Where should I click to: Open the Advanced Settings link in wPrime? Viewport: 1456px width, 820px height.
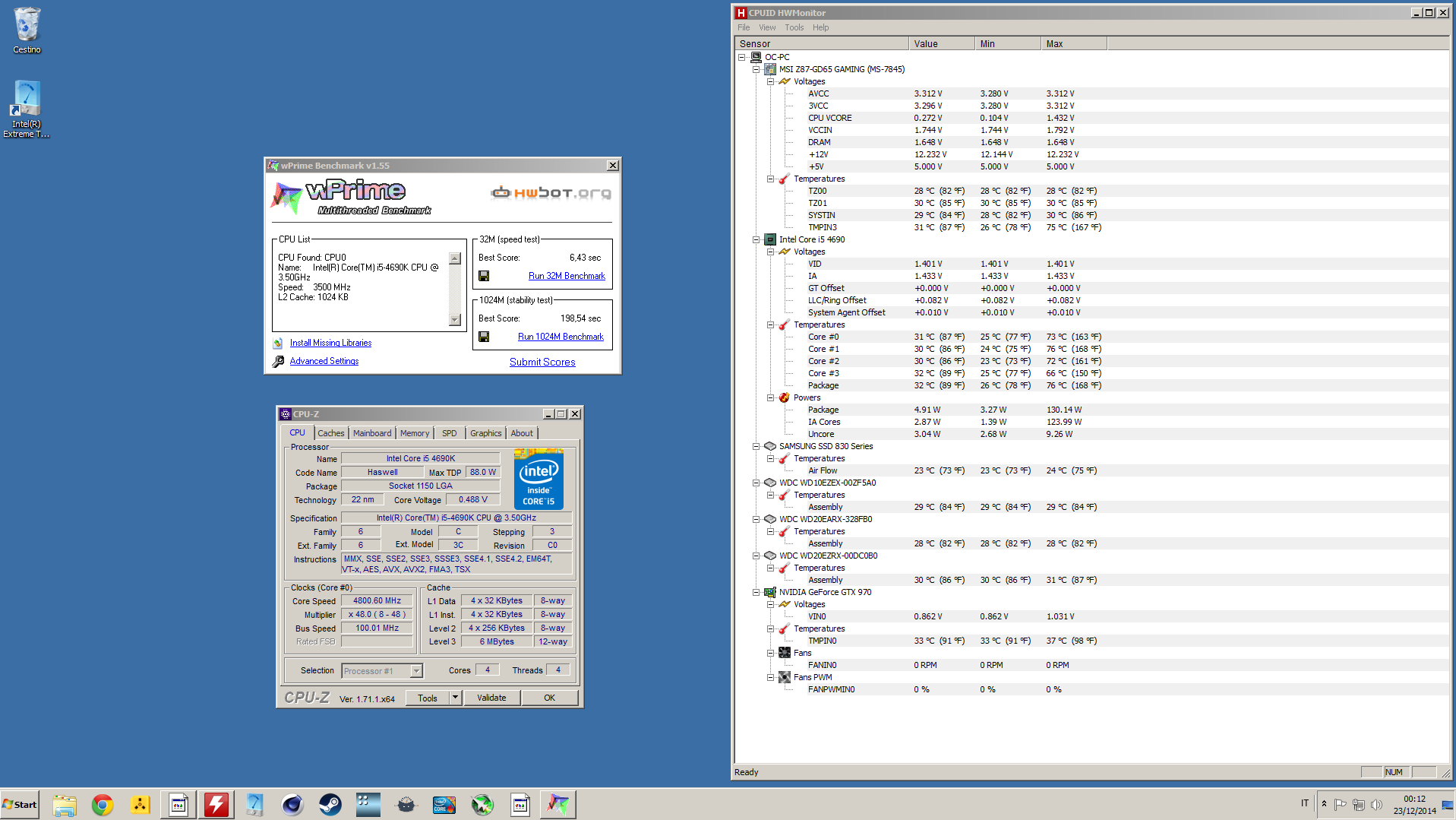324,361
